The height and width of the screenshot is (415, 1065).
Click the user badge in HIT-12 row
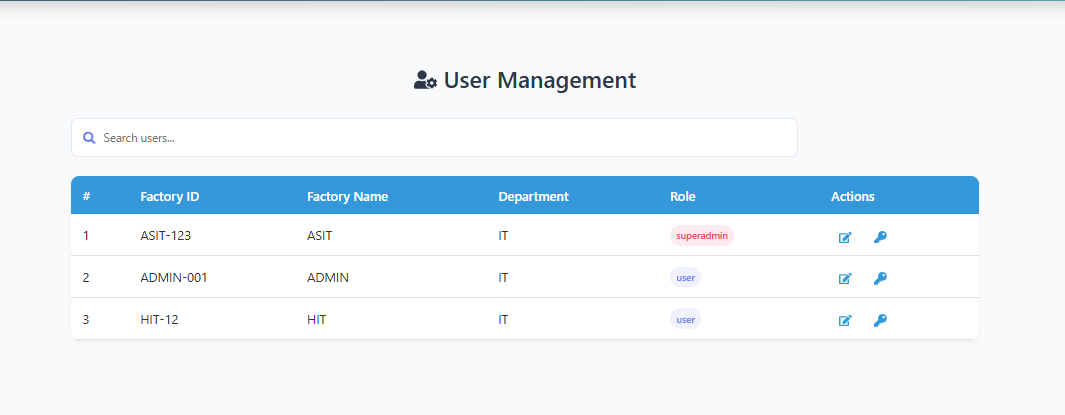(x=685, y=319)
